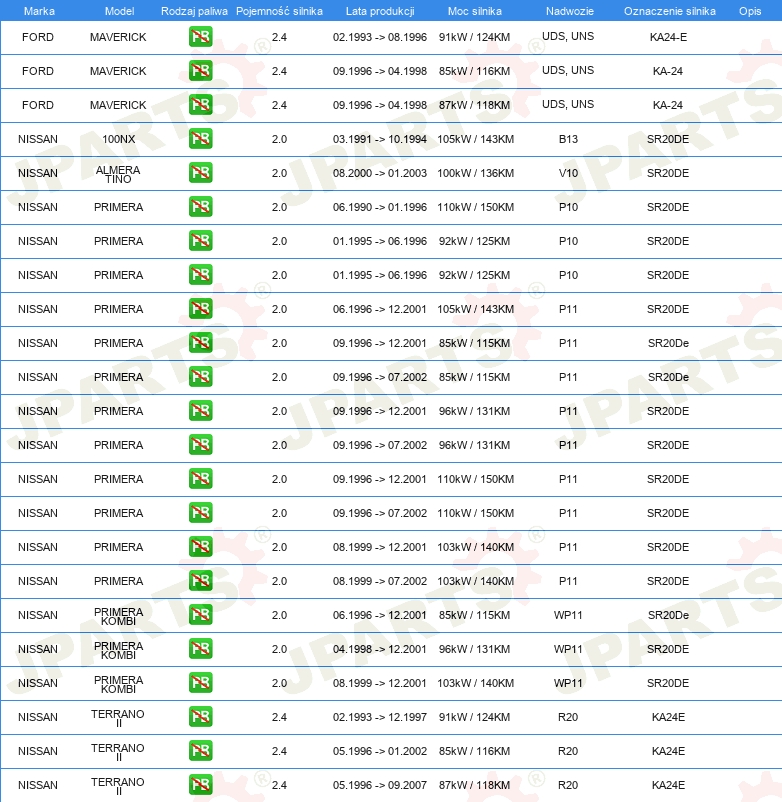Click SR20DE in the Nissan 100NX row

[668, 139]
